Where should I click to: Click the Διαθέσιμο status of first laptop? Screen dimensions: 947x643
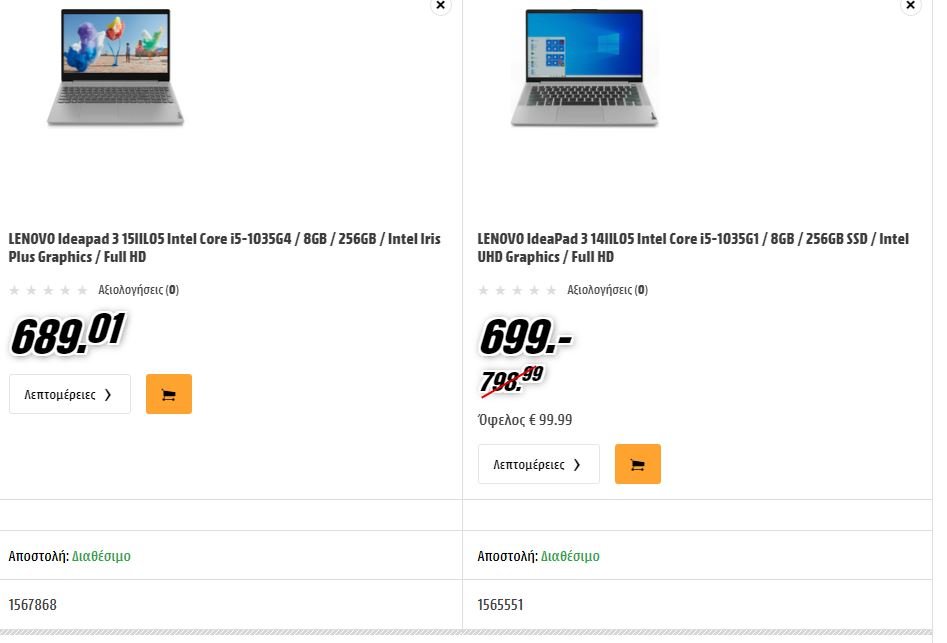[x=101, y=556]
